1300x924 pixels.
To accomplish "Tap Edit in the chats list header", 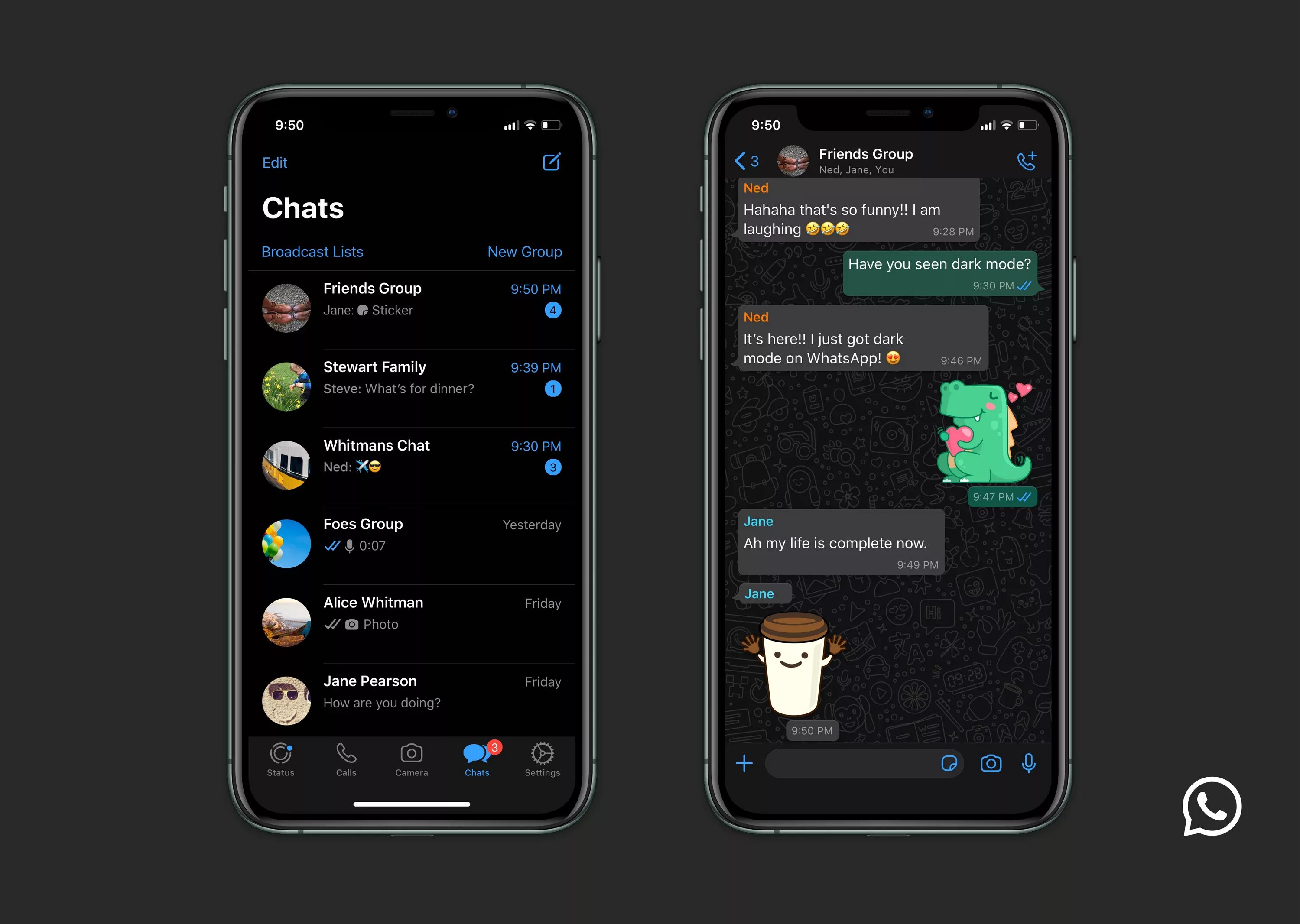I will pyautogui.click(x=275, y=162).
